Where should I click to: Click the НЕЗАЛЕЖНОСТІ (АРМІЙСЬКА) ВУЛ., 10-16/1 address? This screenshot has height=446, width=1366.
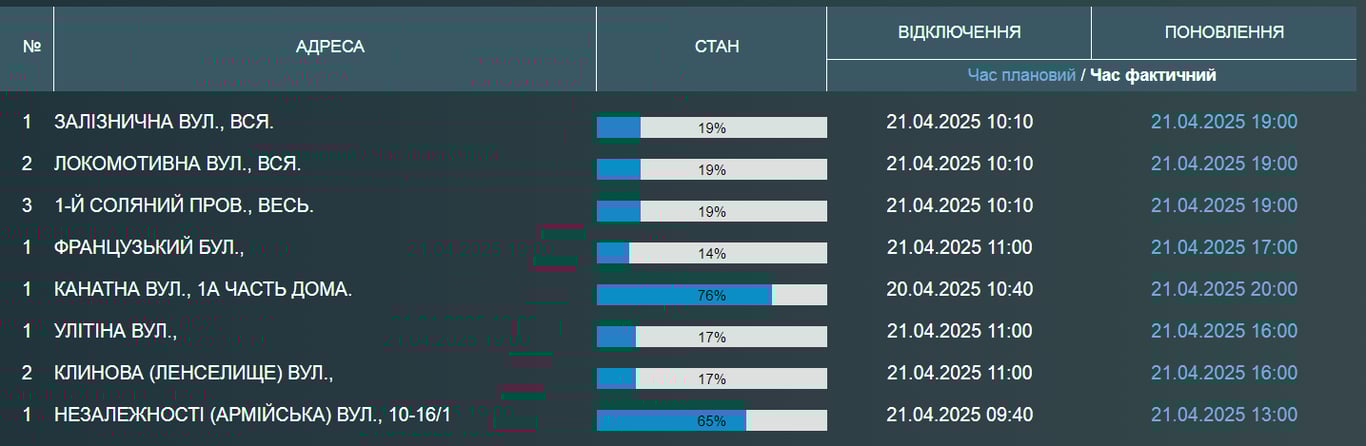253,416
